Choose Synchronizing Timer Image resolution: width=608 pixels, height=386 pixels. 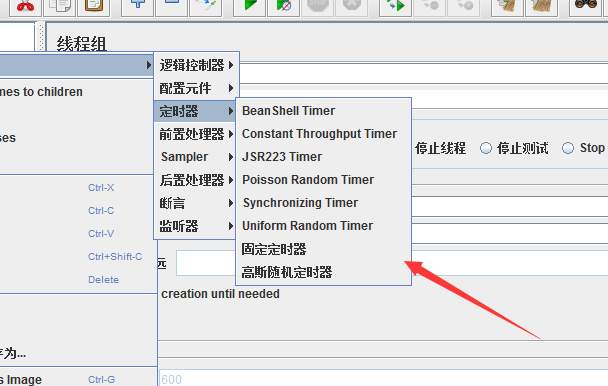point(323,203)
